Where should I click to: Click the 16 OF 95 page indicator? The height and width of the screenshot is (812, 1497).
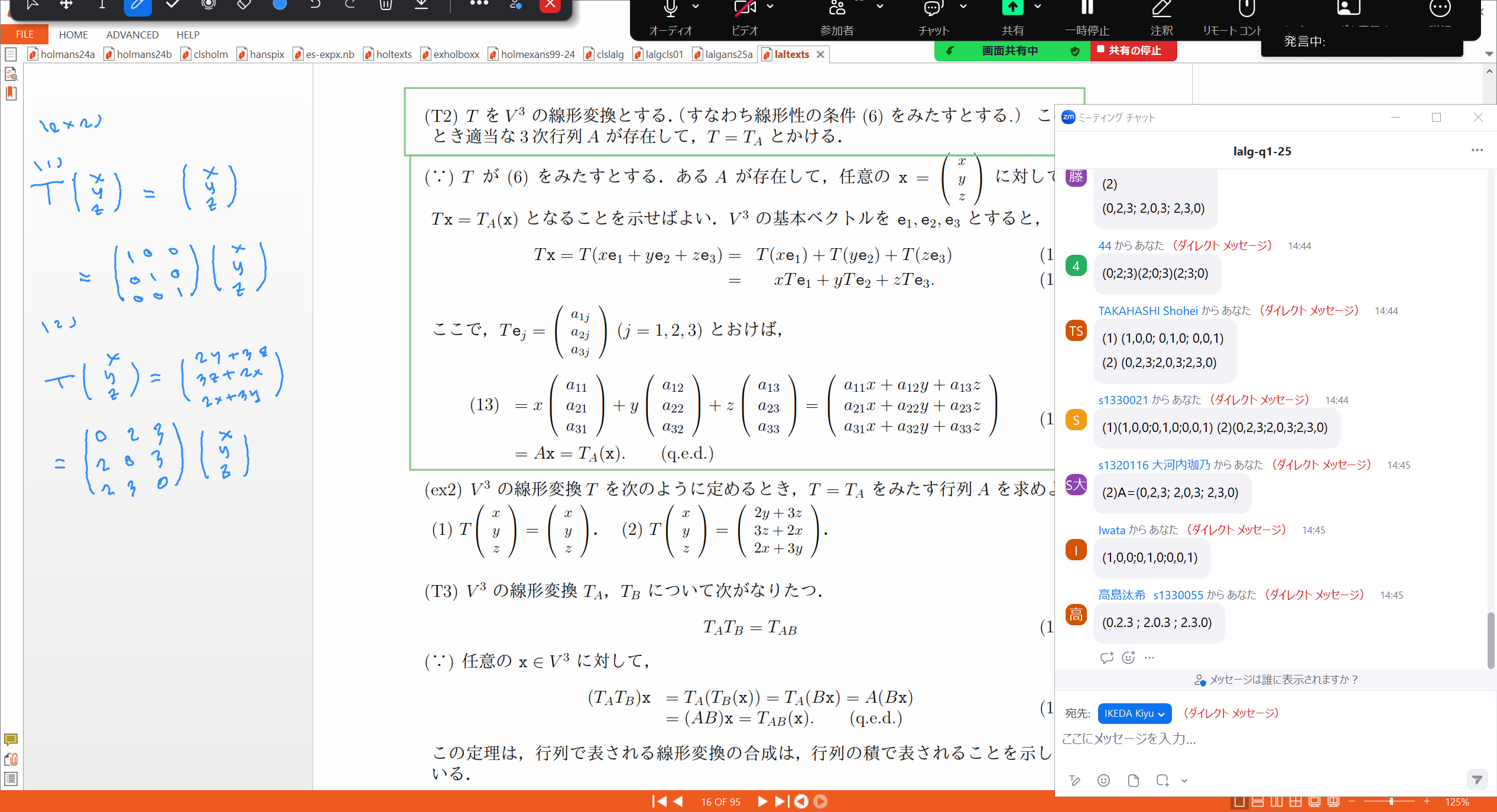click(720, 802)
